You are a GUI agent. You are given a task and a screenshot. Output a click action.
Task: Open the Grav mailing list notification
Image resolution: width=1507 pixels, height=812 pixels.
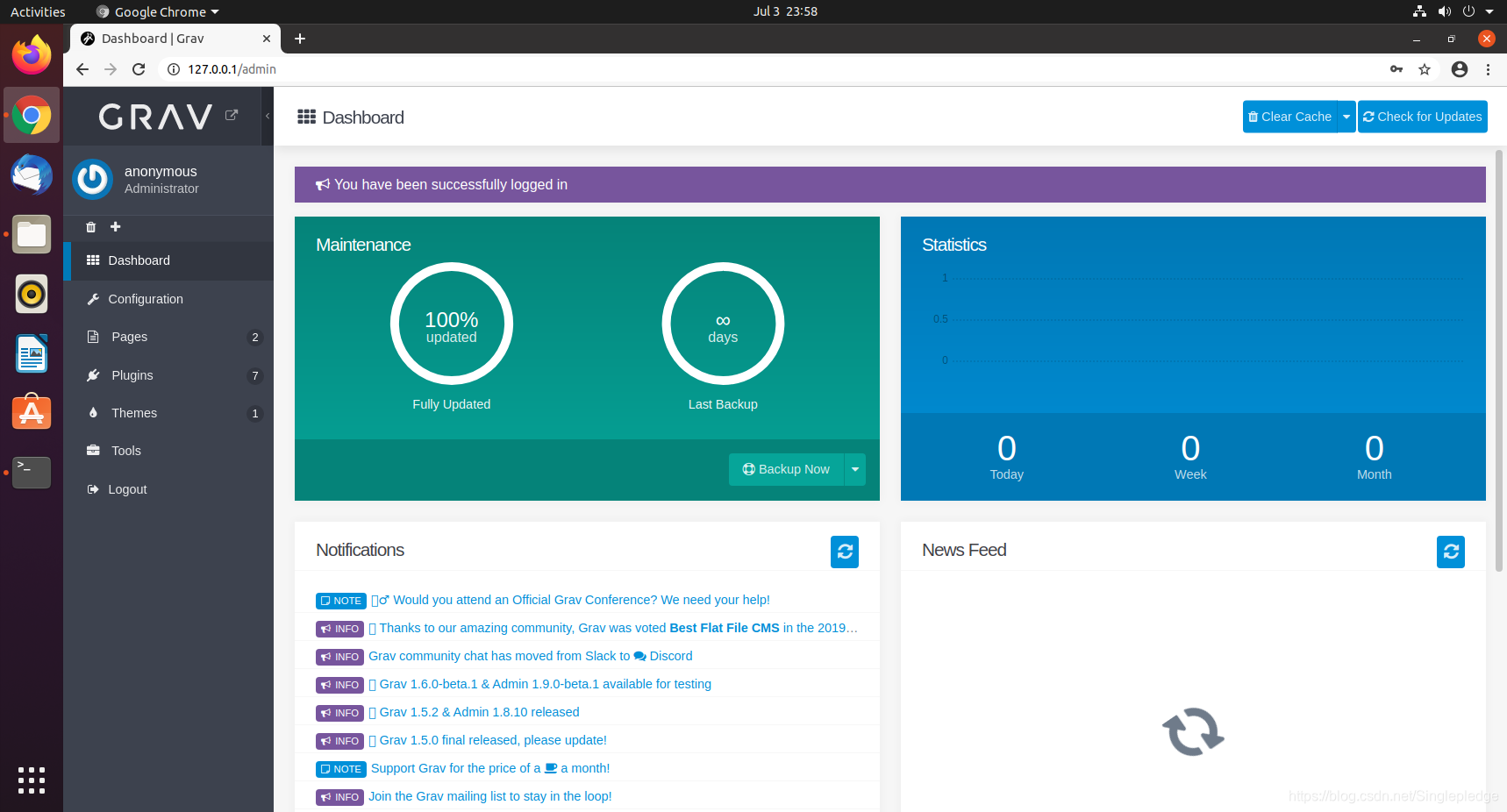pos(490,796)
